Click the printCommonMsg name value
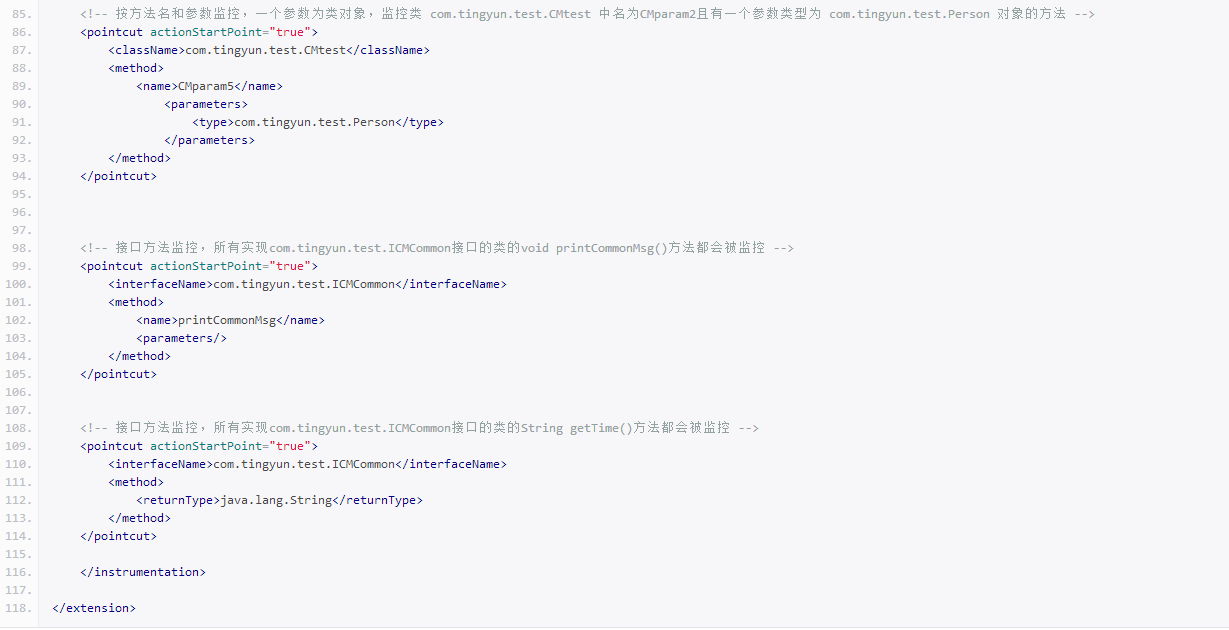The image size is (1229, 630). [226, 320]
